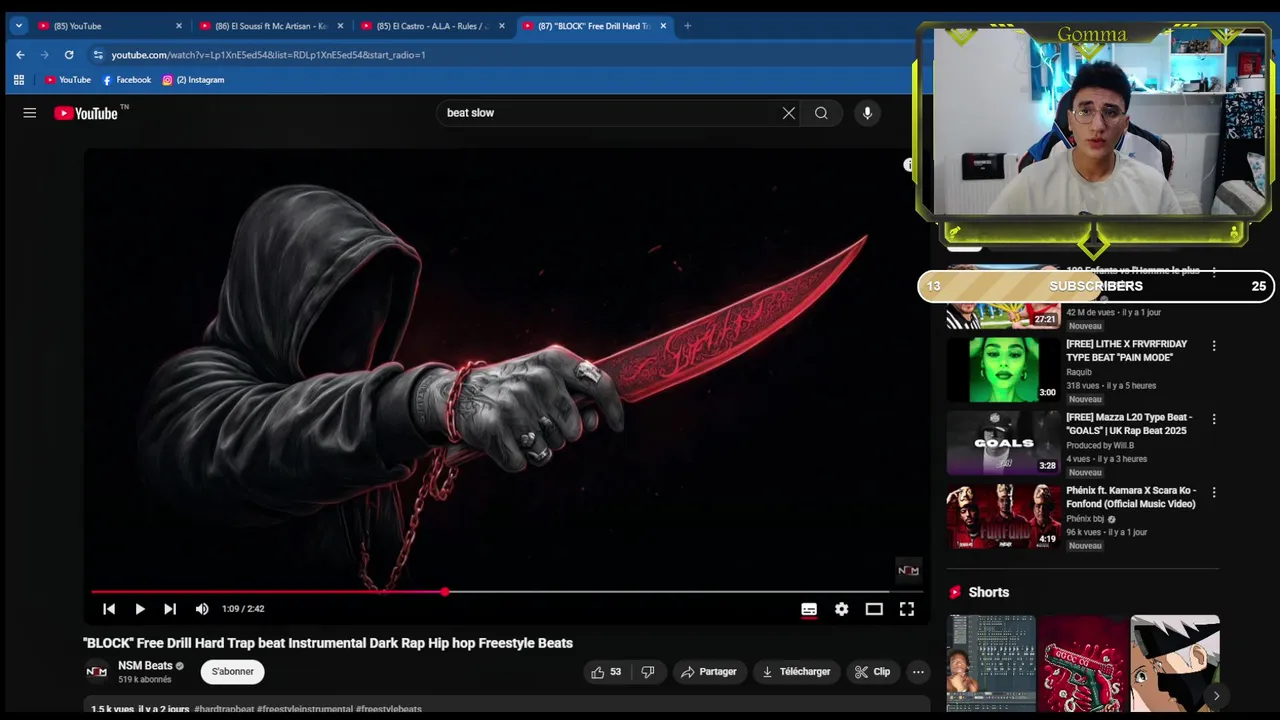This screenshot has width=1280, height=720.
Task: Dislike the BLOCK video
Action: point(648,672)
